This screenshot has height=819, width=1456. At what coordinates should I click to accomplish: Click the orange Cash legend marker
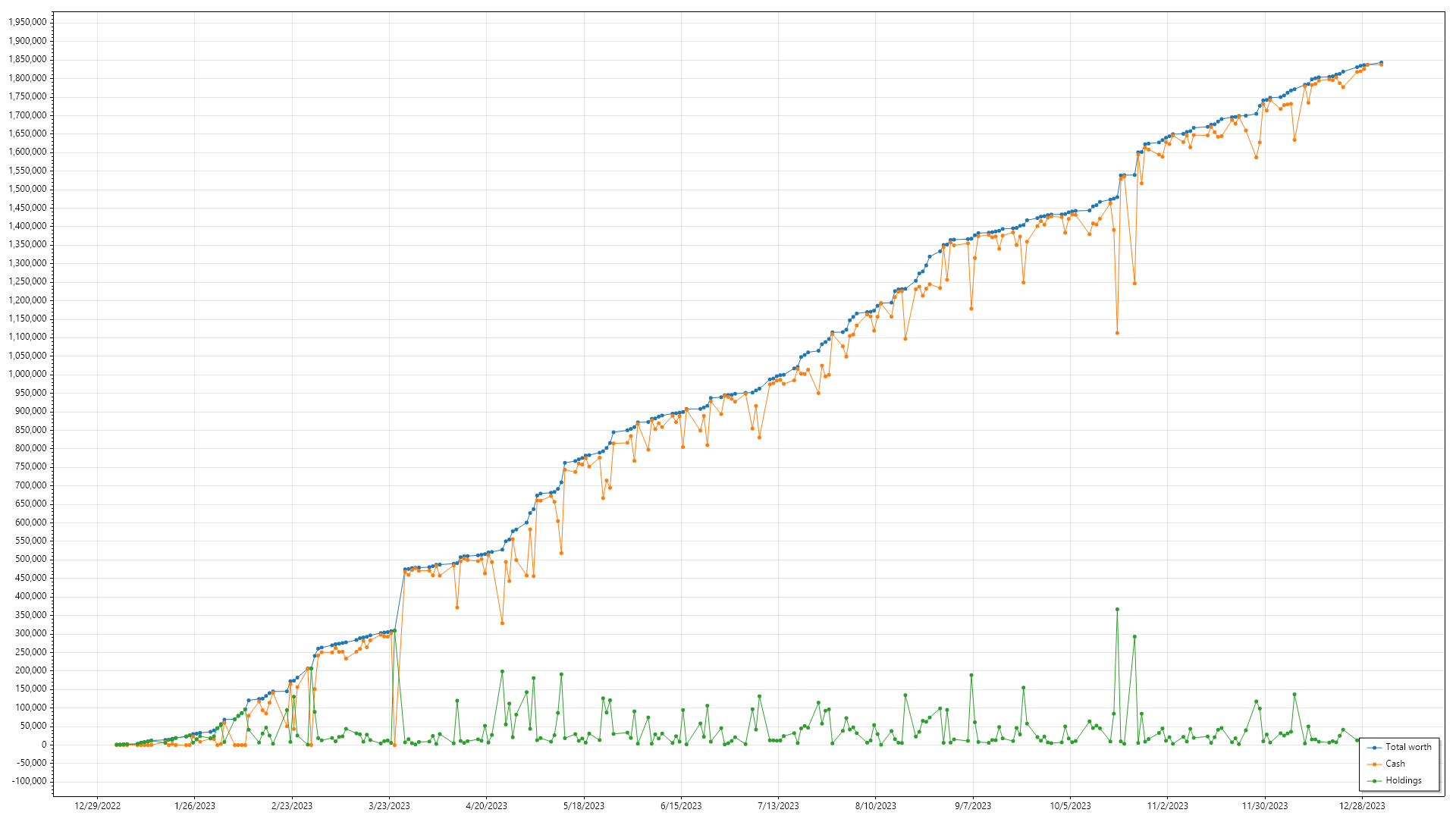click(x=1374, y=764)
